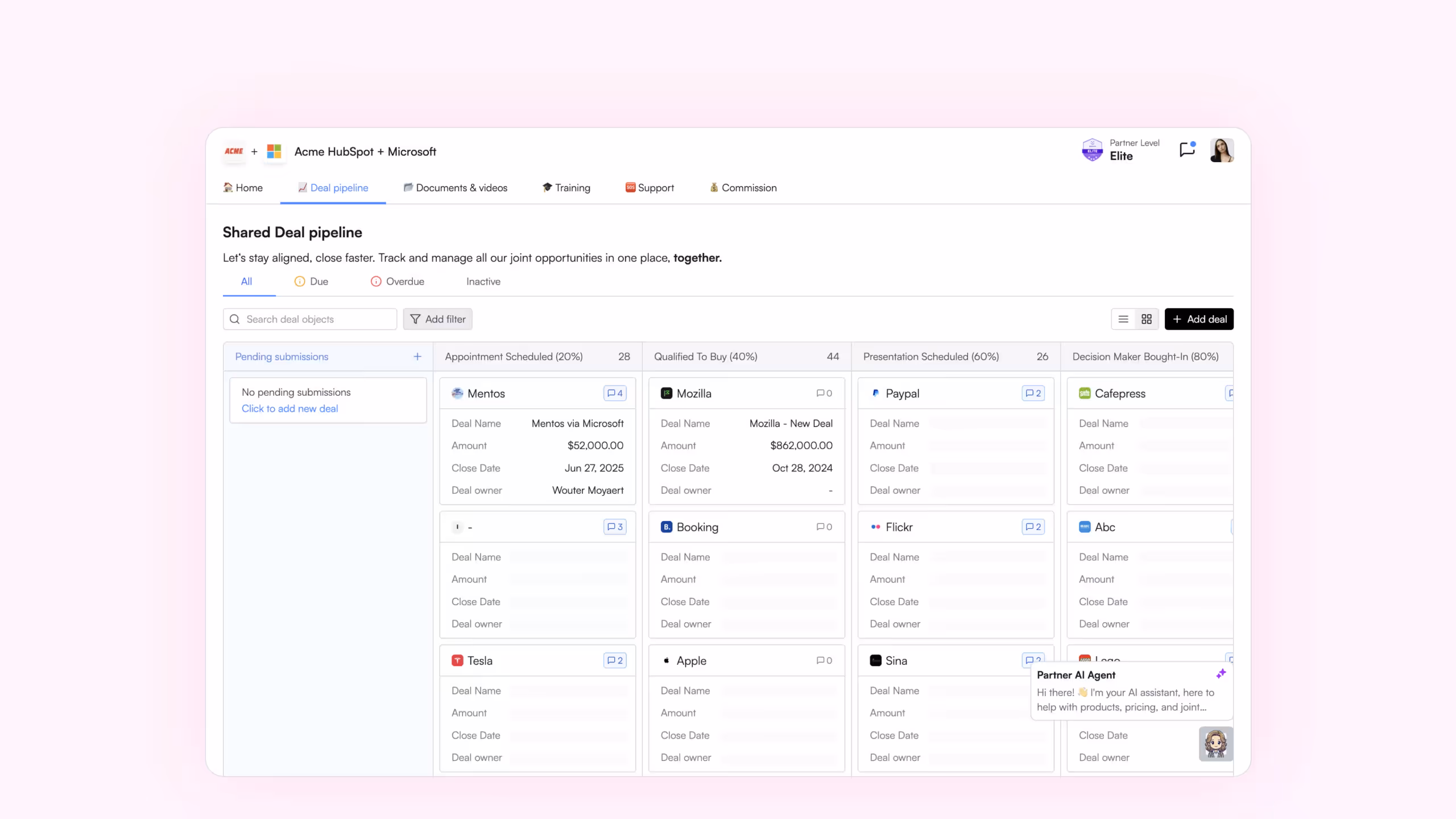1456x819 pixels.
Task: Show Due deals filter tab
Action: click(311, 282)
